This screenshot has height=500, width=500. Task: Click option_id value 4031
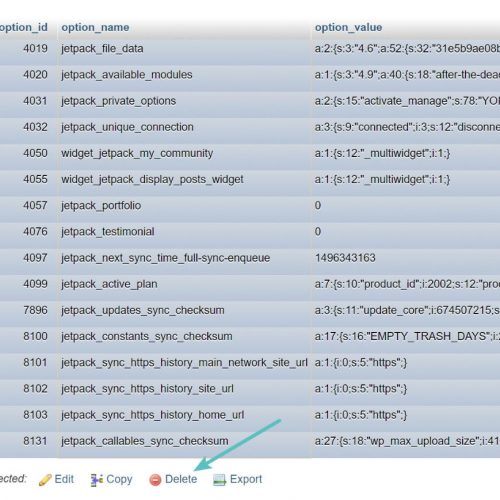tap(35, 101)
